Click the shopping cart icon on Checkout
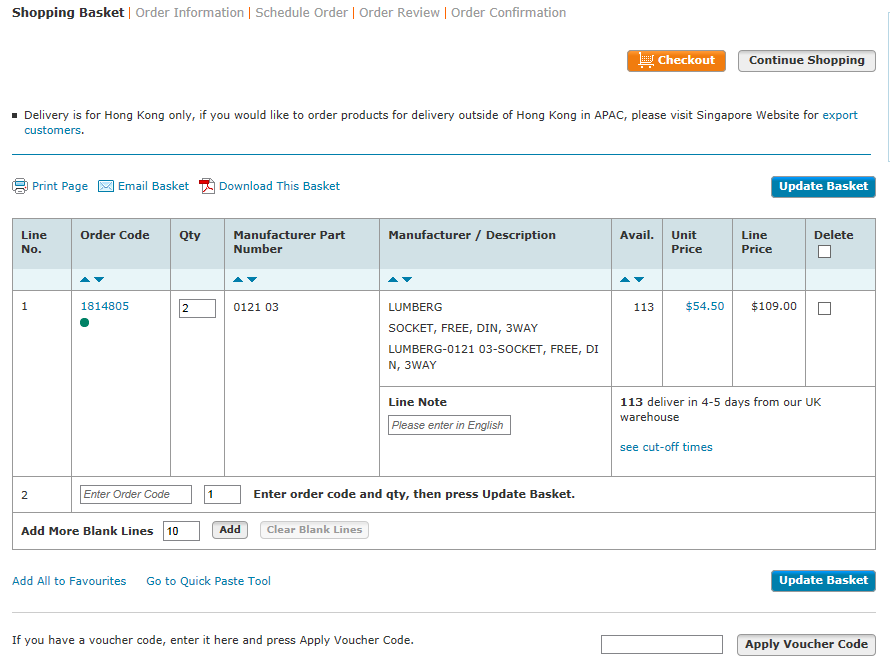This screenshot has height=666, width=890. [x=646, y=60]
